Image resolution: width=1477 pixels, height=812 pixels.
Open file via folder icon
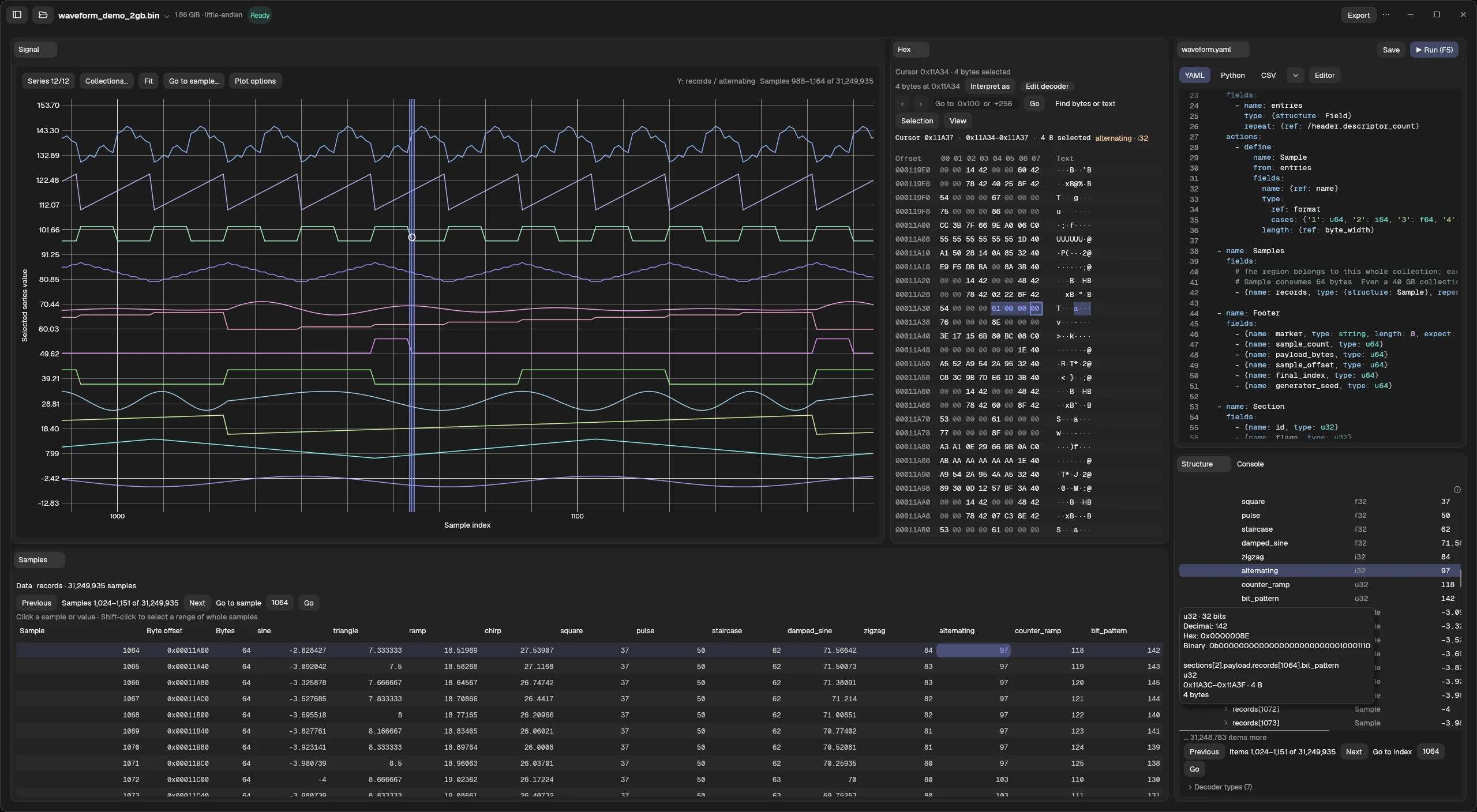pos(43,15)
